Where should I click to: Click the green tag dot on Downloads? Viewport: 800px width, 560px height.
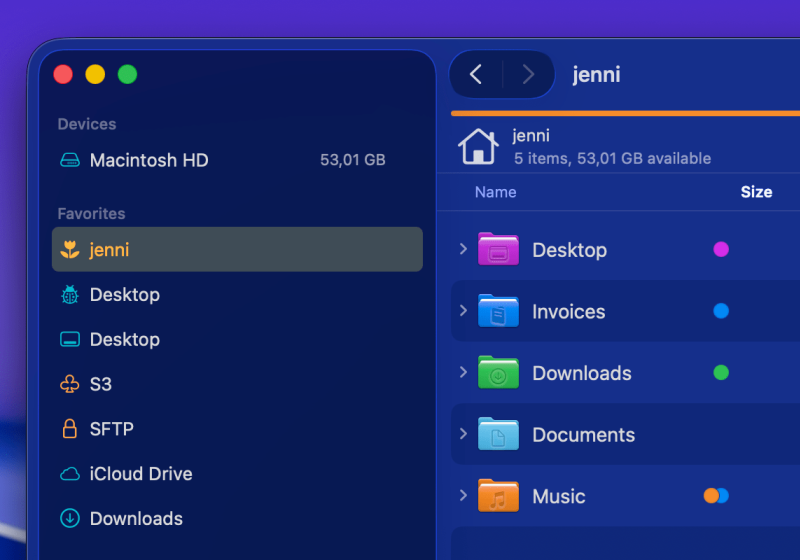[x=721, y=373]
